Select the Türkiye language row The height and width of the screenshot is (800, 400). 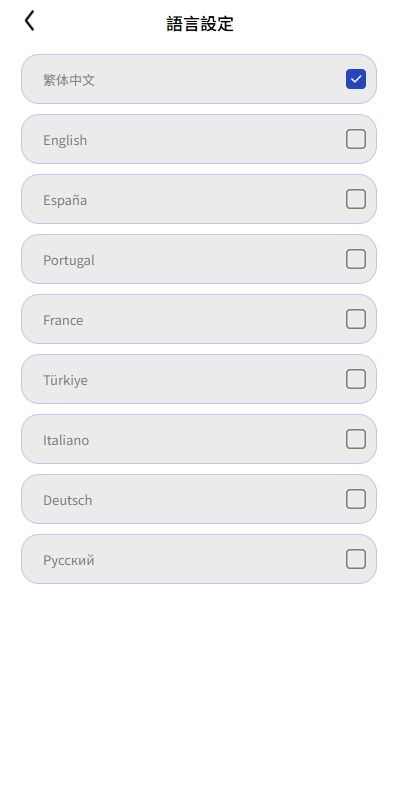click(199, 379)
